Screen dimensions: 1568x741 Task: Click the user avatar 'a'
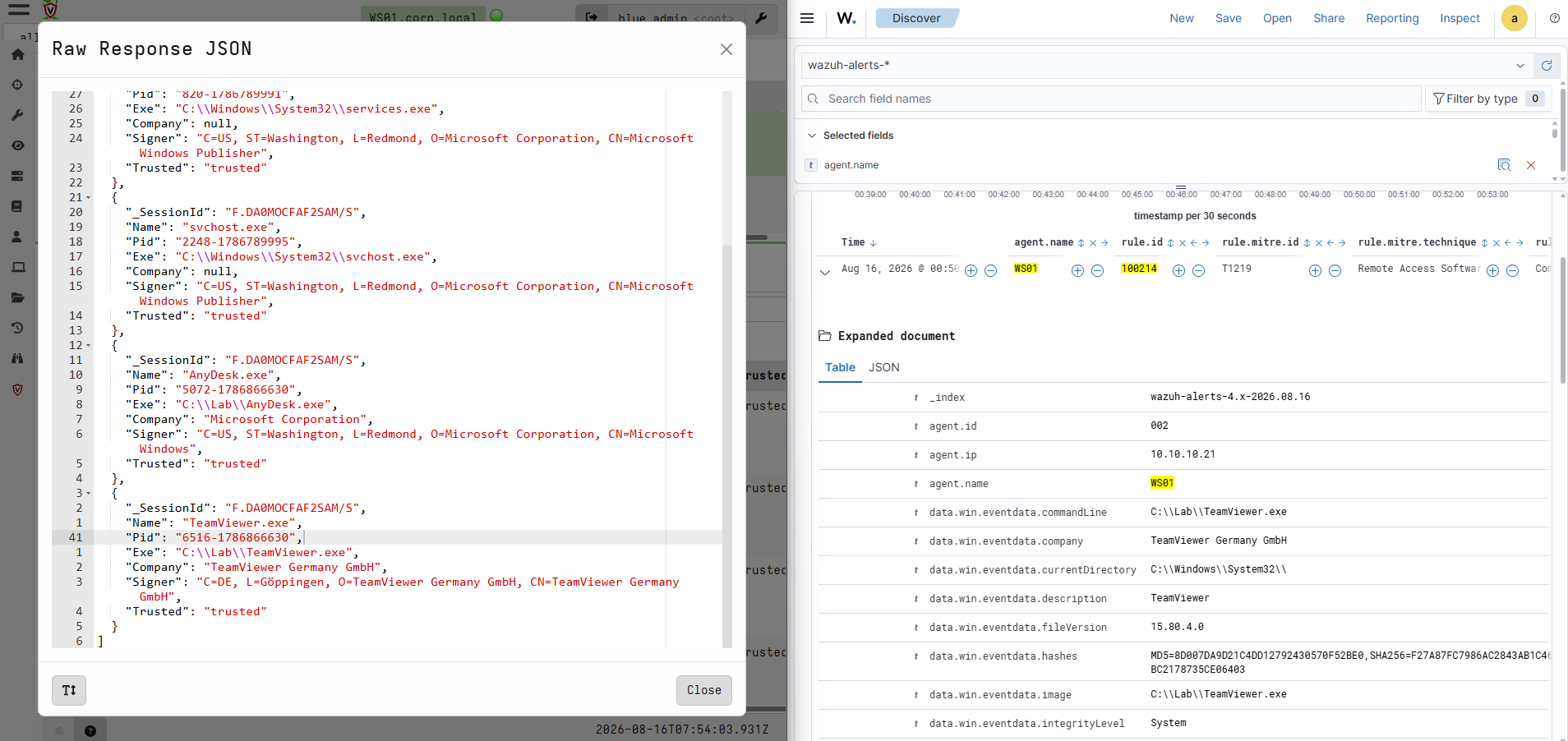coord(1515,18)
